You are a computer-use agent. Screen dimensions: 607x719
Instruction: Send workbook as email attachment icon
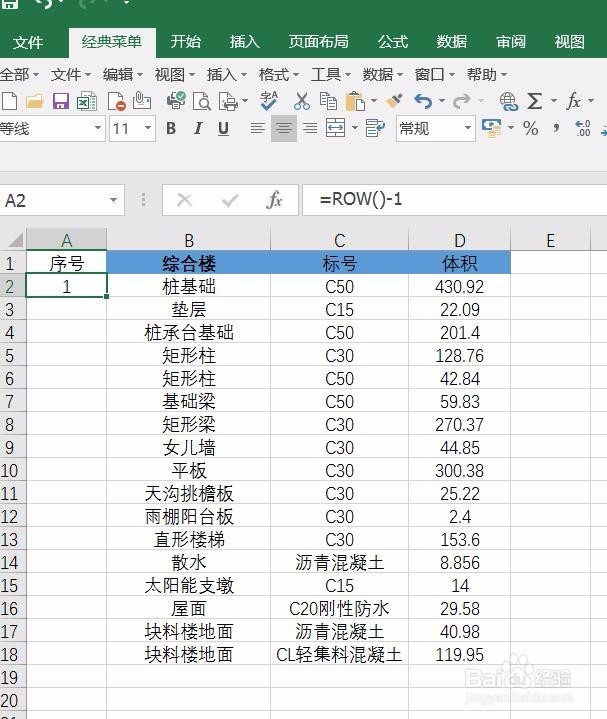coord(142,101)
